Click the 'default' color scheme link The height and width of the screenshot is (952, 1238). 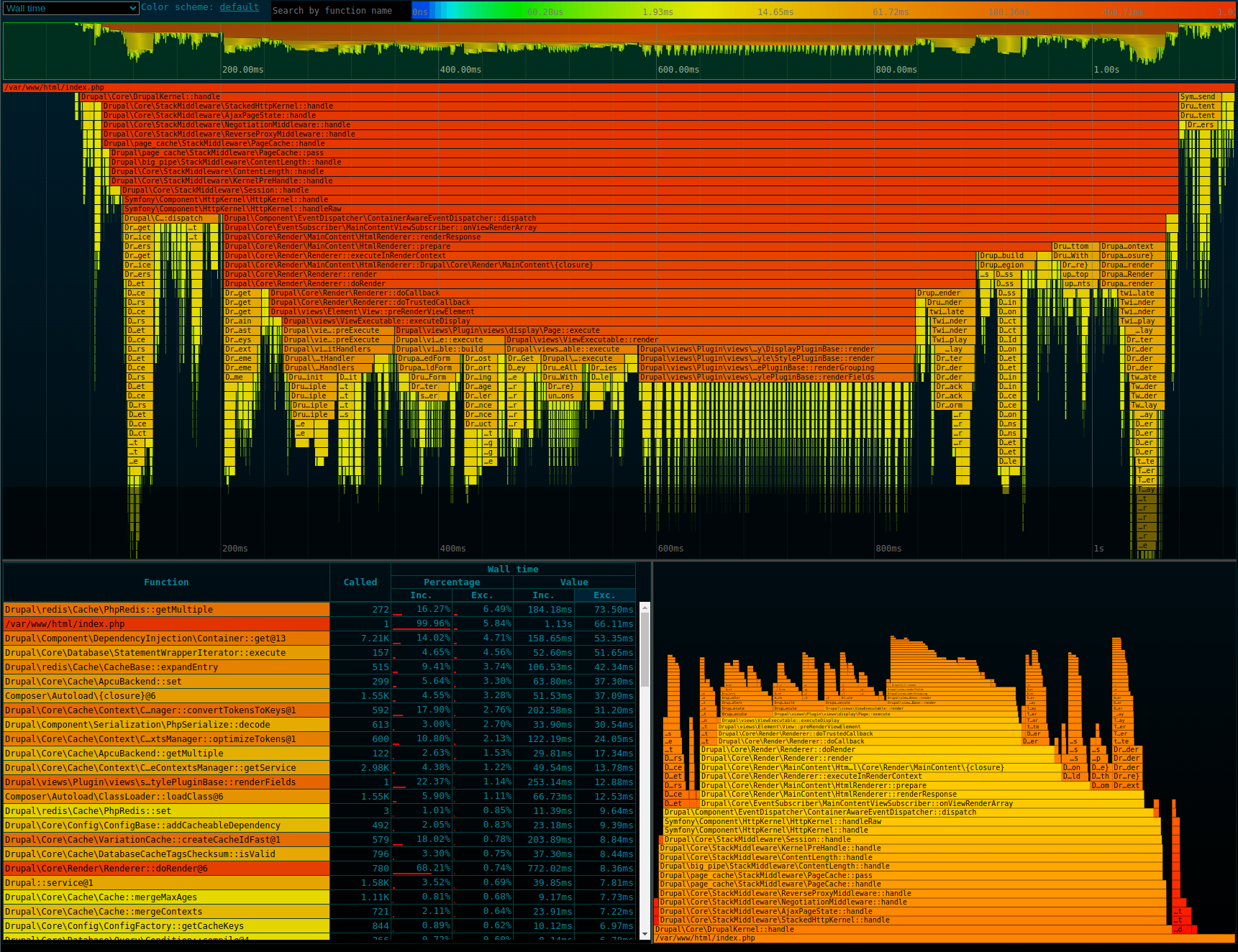(x=239, y=7)
